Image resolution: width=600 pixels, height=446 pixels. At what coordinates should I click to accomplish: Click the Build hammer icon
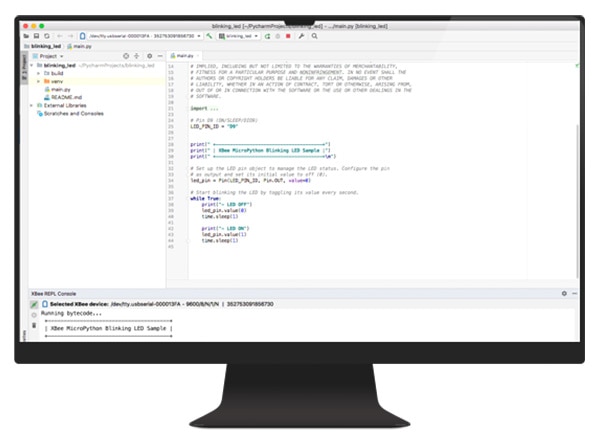208,35
